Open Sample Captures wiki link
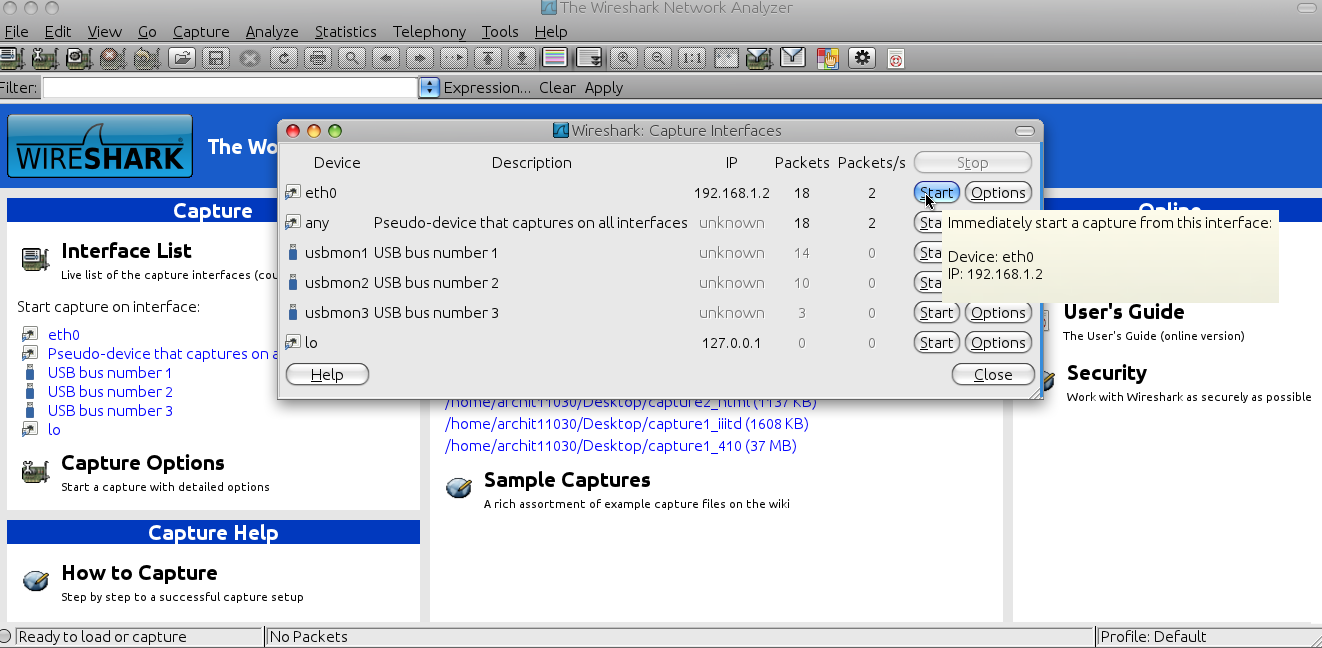The width and height of the screenshot is (1322, 648). coord(567,480)
